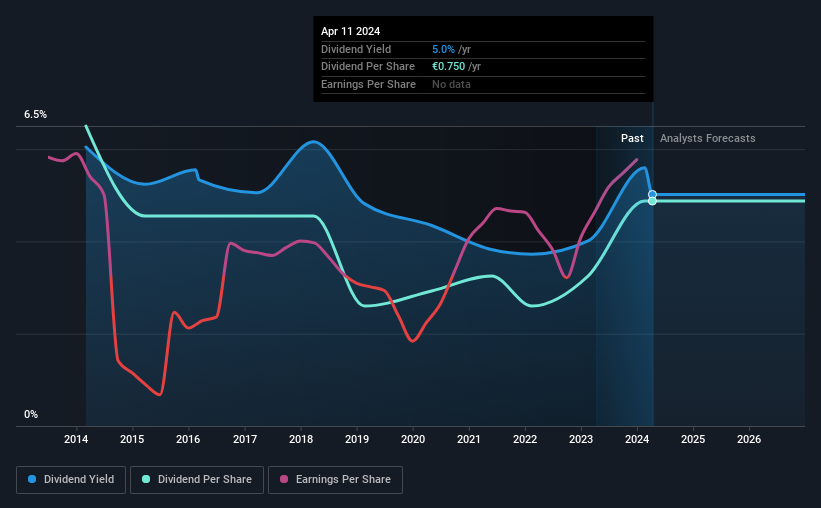Click the pink Earnings Per Share legend dot

pyautogui.click(x=284, y=479)
